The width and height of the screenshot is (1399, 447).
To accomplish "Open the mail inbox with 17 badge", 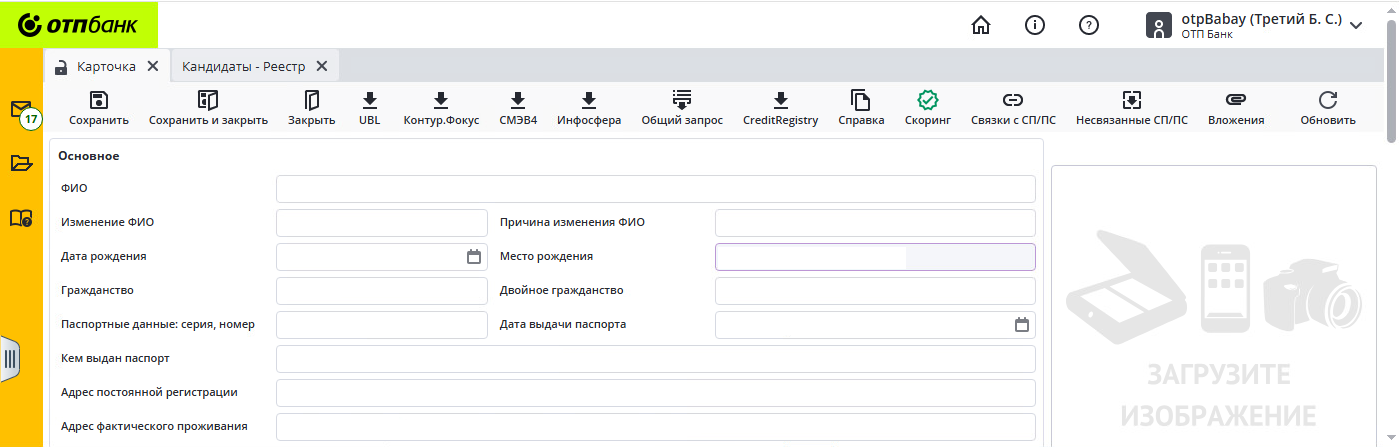I will pyautogui.click(x=21, y=109).
